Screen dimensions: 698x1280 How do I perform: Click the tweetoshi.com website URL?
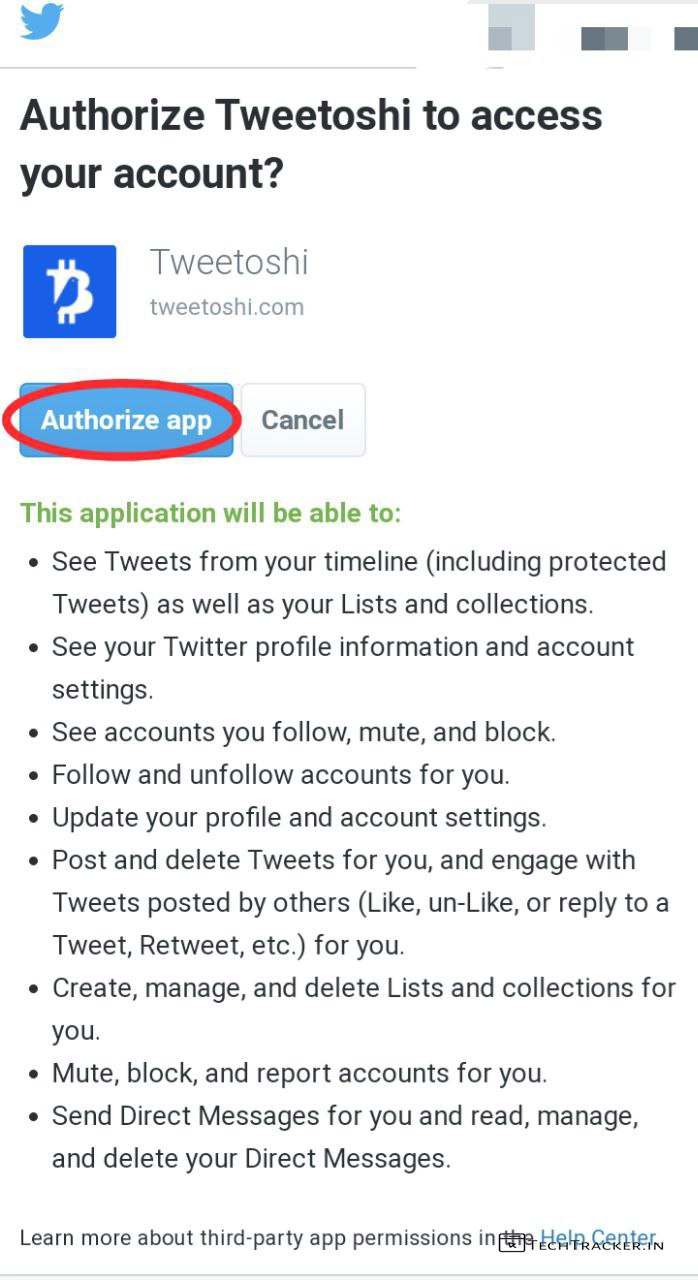tap(227, 307)
